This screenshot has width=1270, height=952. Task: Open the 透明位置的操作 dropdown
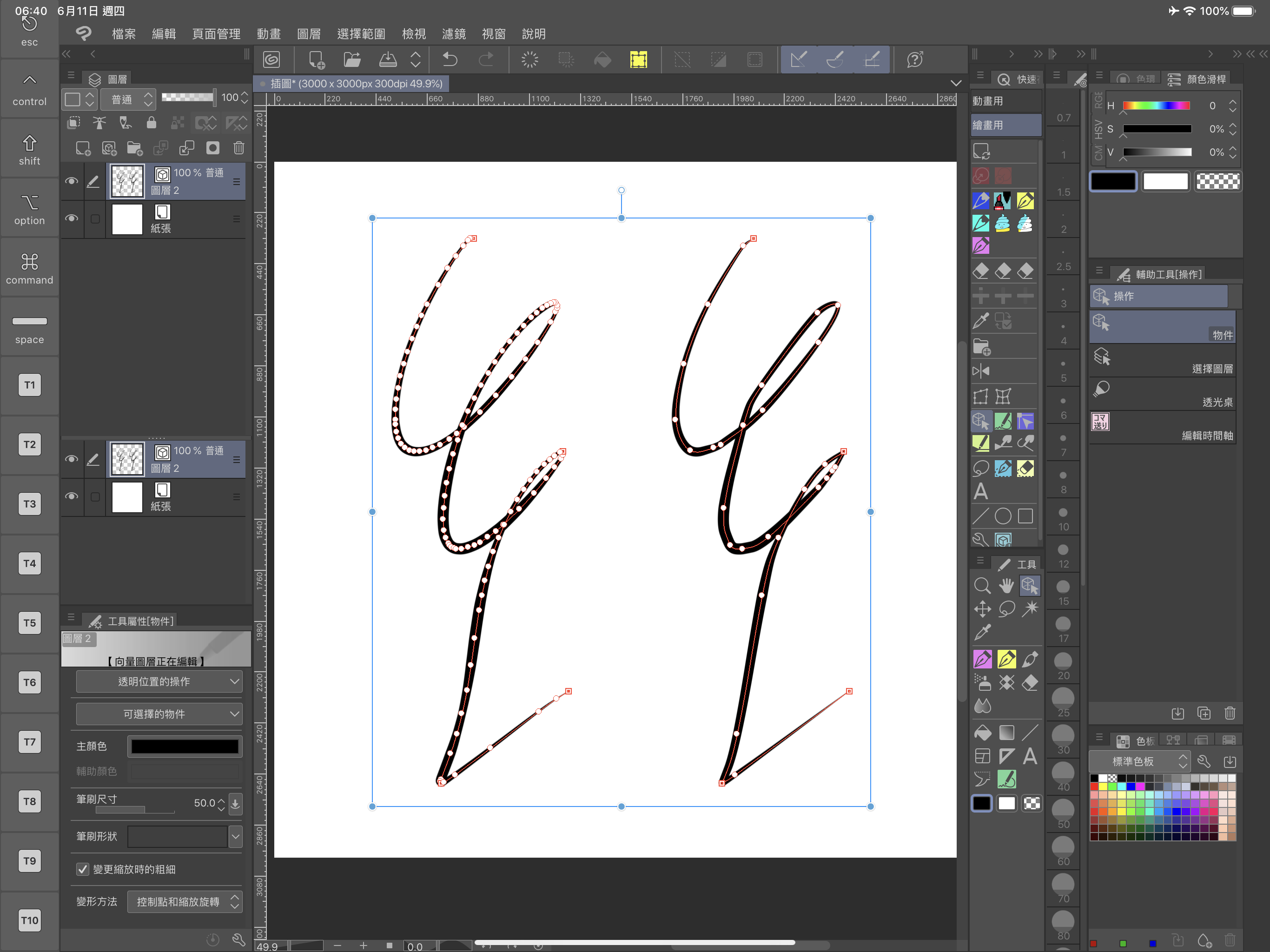point(159,681)
